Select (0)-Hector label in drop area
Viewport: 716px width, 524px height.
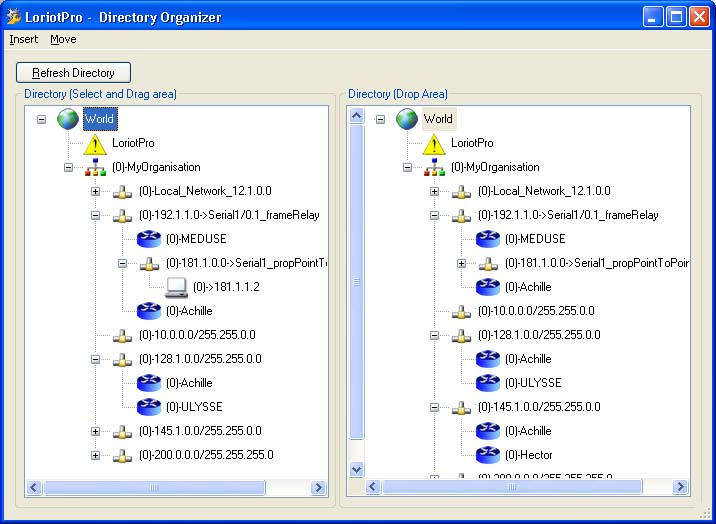click(x=528, y=455)
